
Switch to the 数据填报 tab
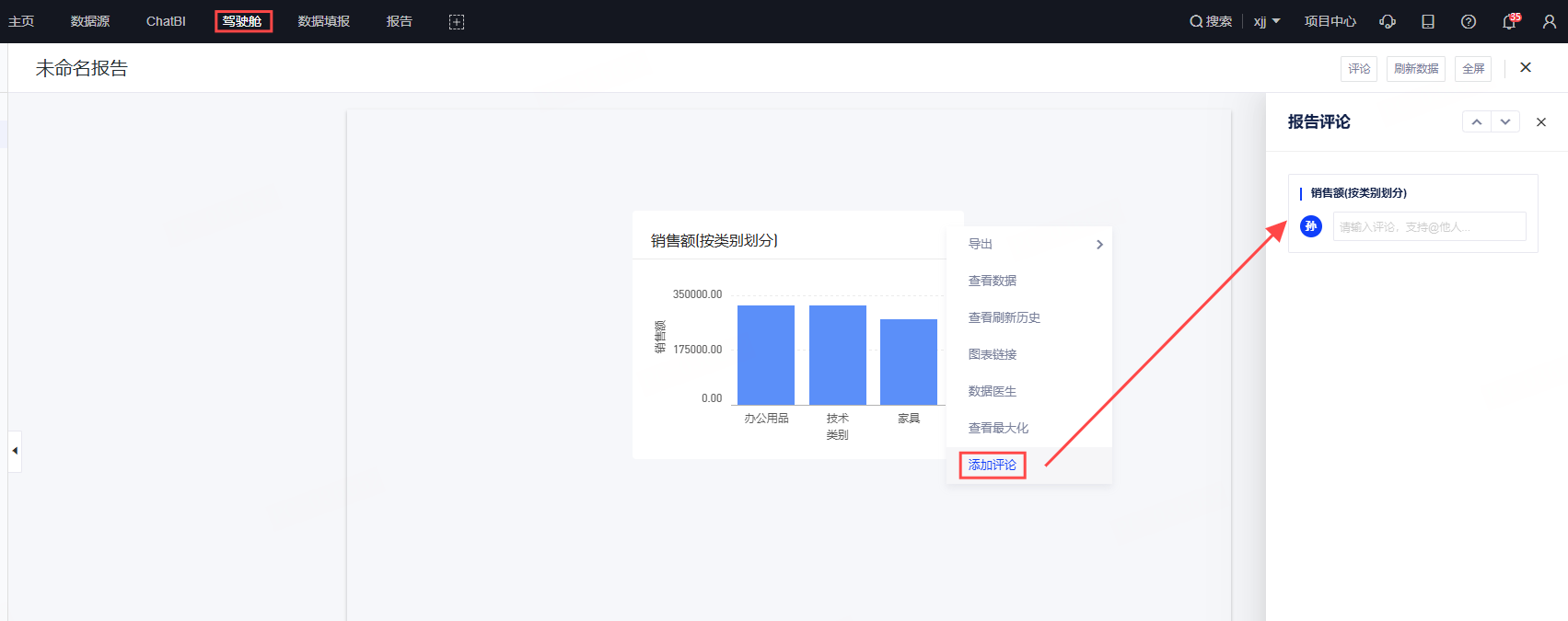324,21
